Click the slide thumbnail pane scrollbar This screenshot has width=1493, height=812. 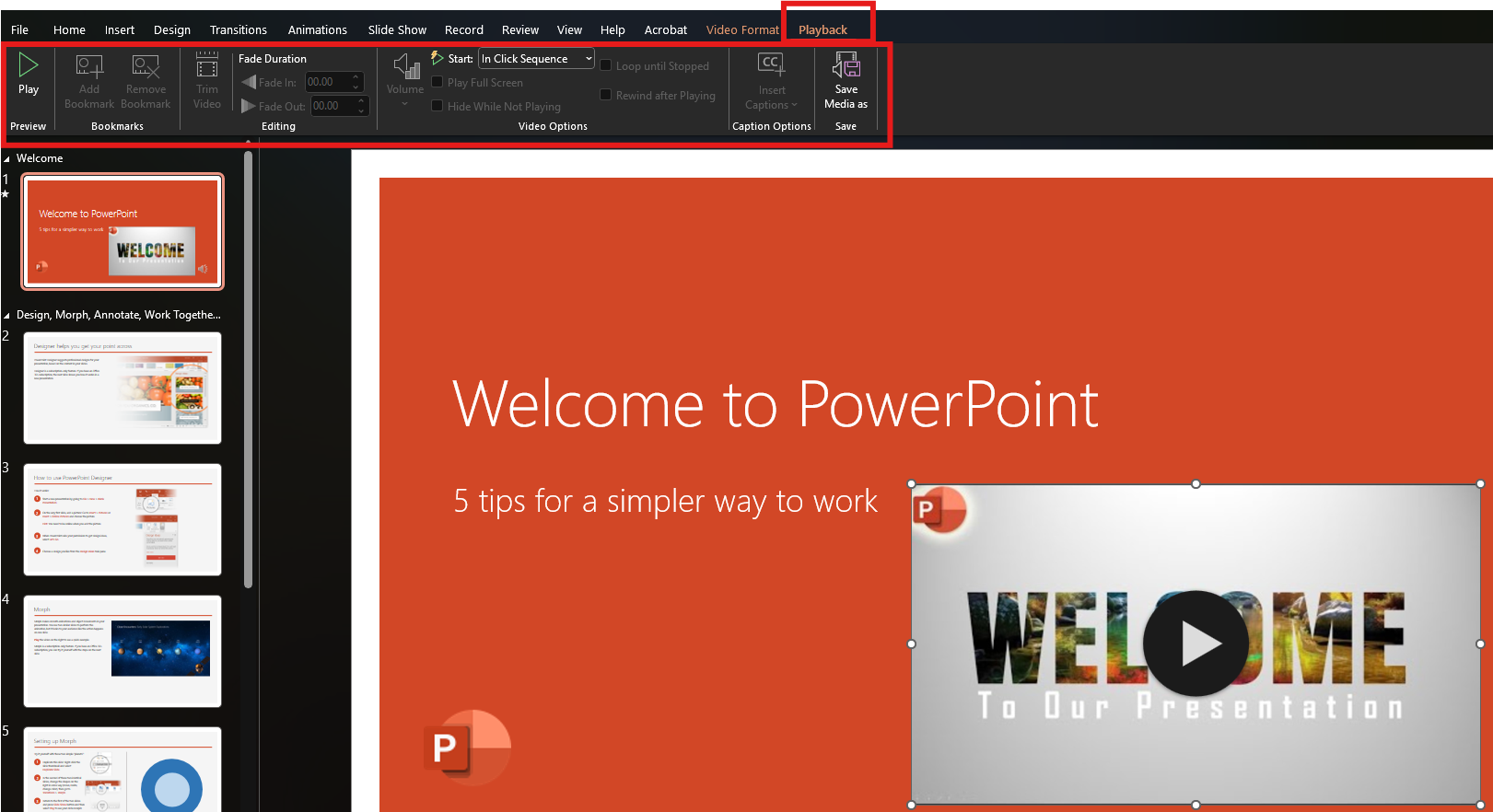(x=248, y=368)
